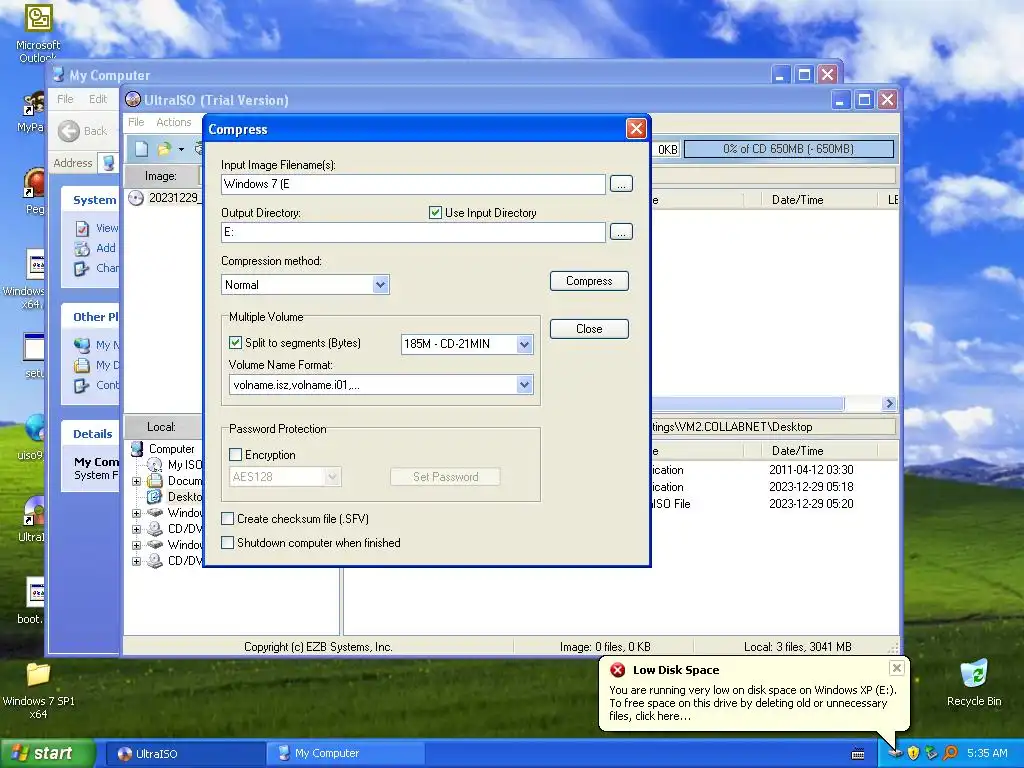Expand the first CD/DVD drive node
The width and height of the screenshot is (1024, 768).
point(136,529)
